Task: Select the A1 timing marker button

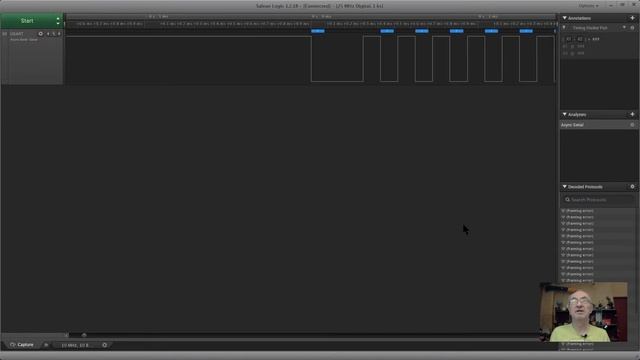Action: coord(568,39)
